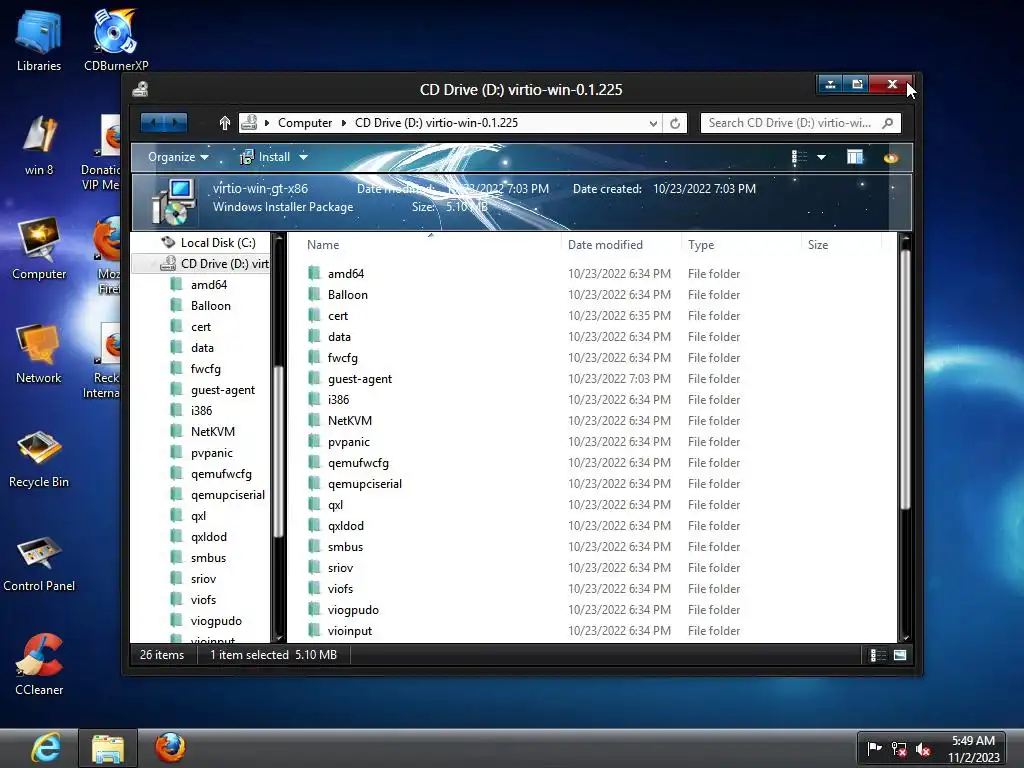Screen dimensions: 1024x768
Task: Launch CCleaner from the desktop
Action: point(39,664)
